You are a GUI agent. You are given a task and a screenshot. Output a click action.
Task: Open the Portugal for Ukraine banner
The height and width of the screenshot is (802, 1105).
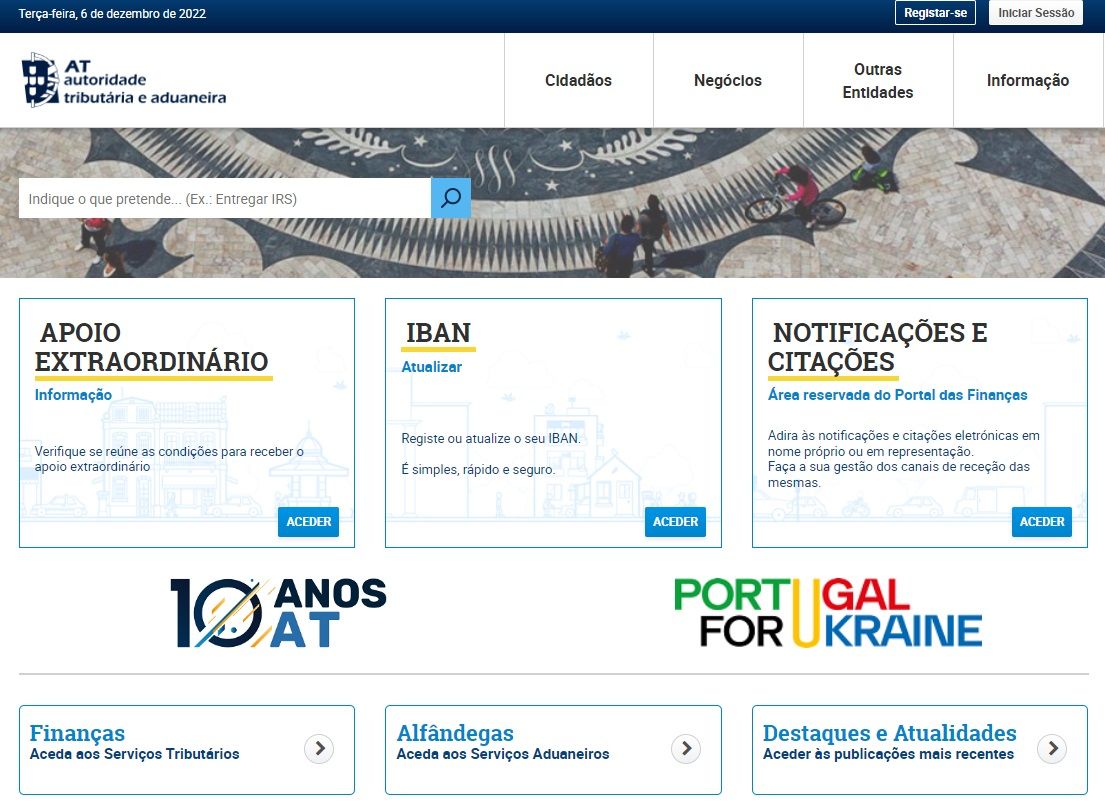[x=827, y=612]
